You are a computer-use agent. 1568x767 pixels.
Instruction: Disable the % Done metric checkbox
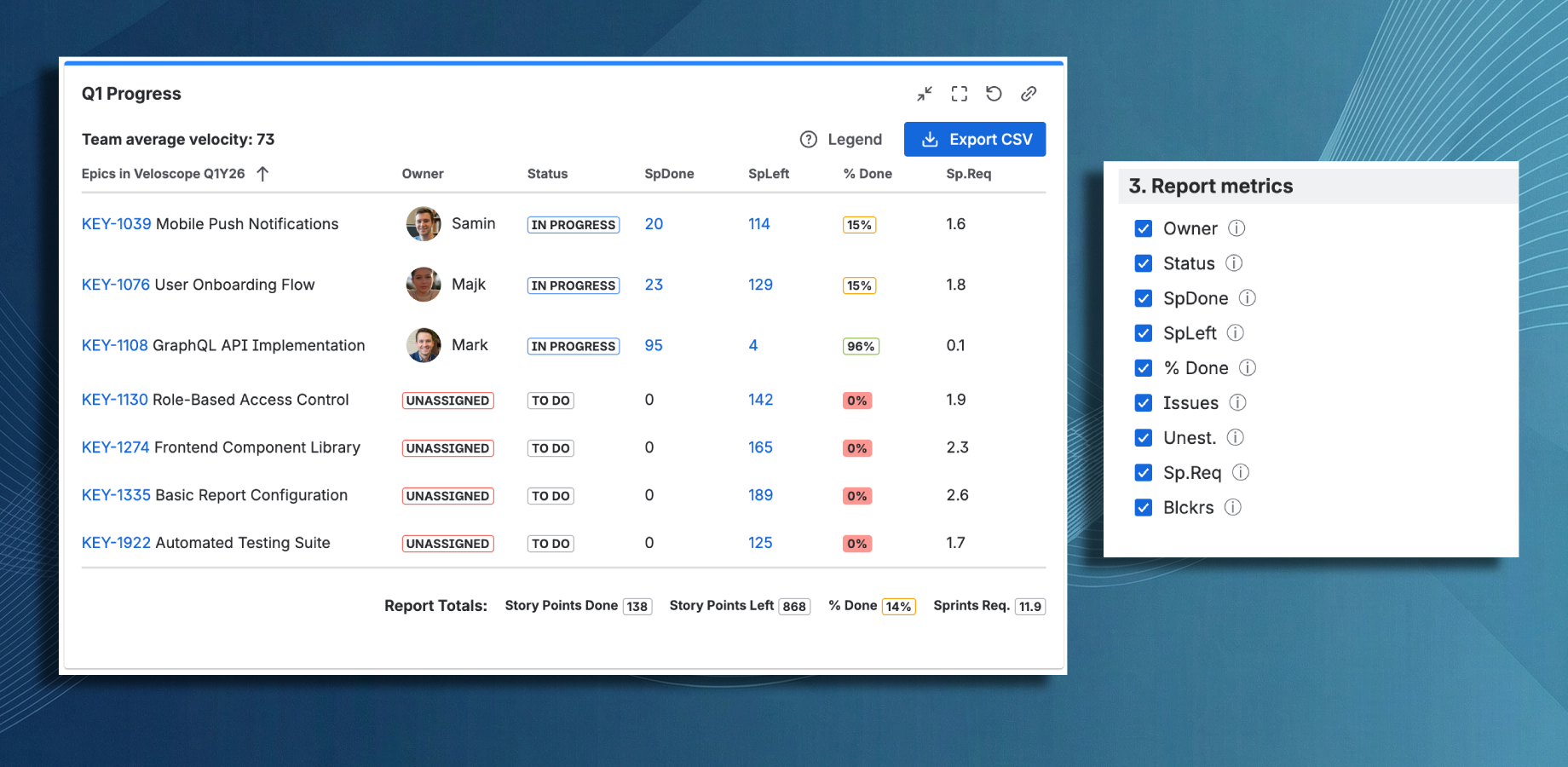[1144, 368]
